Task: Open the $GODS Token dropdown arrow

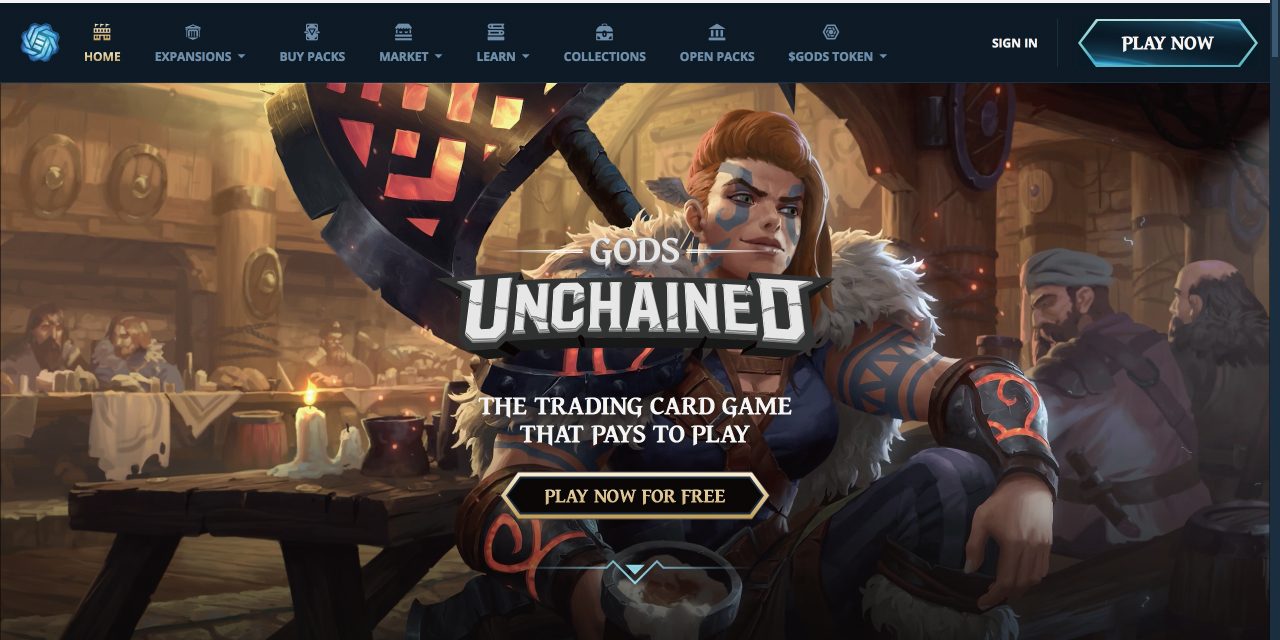Action: [883, 57]
